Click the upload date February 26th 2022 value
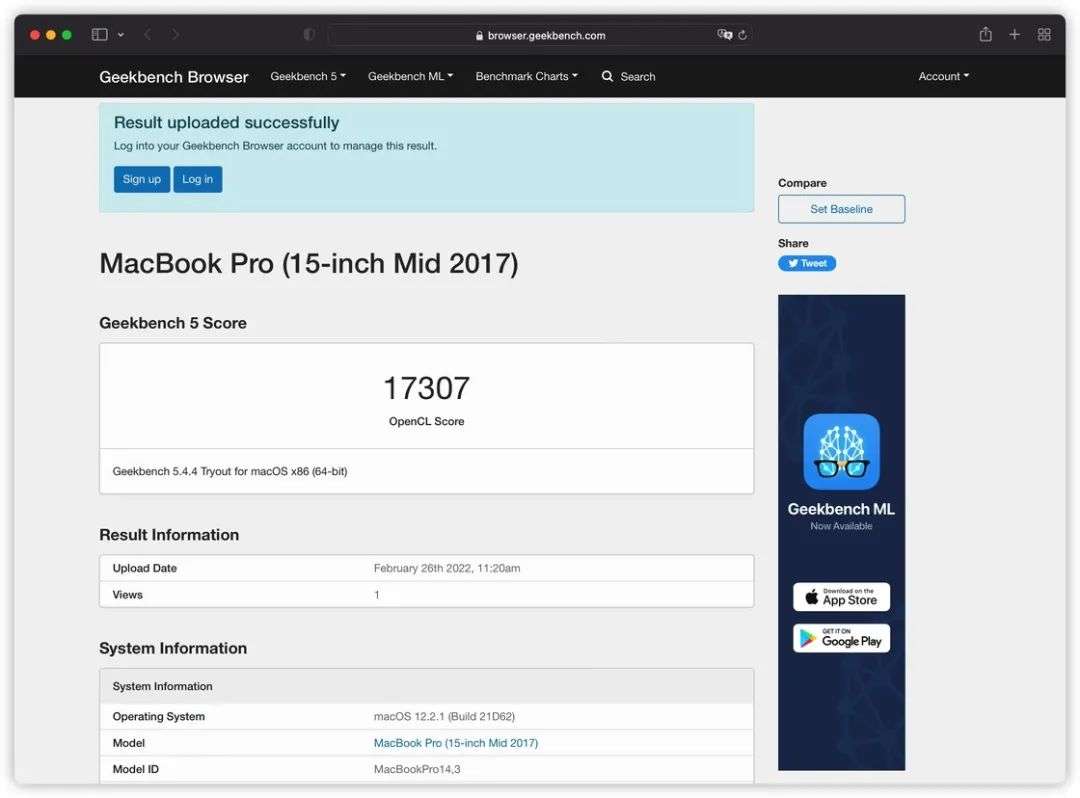 [447, 568]
